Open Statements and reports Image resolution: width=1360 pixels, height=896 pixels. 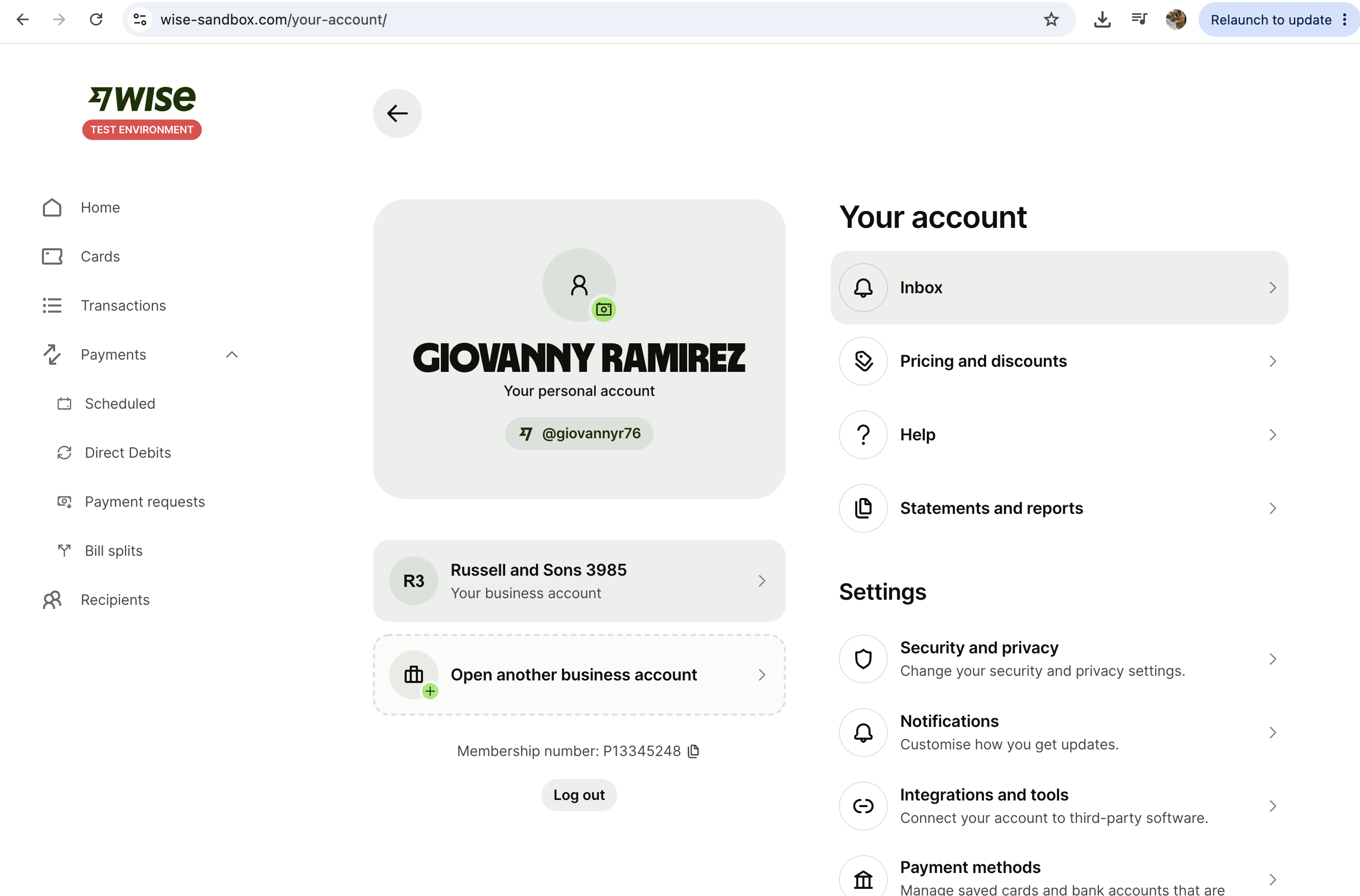tap(1059, 509)
